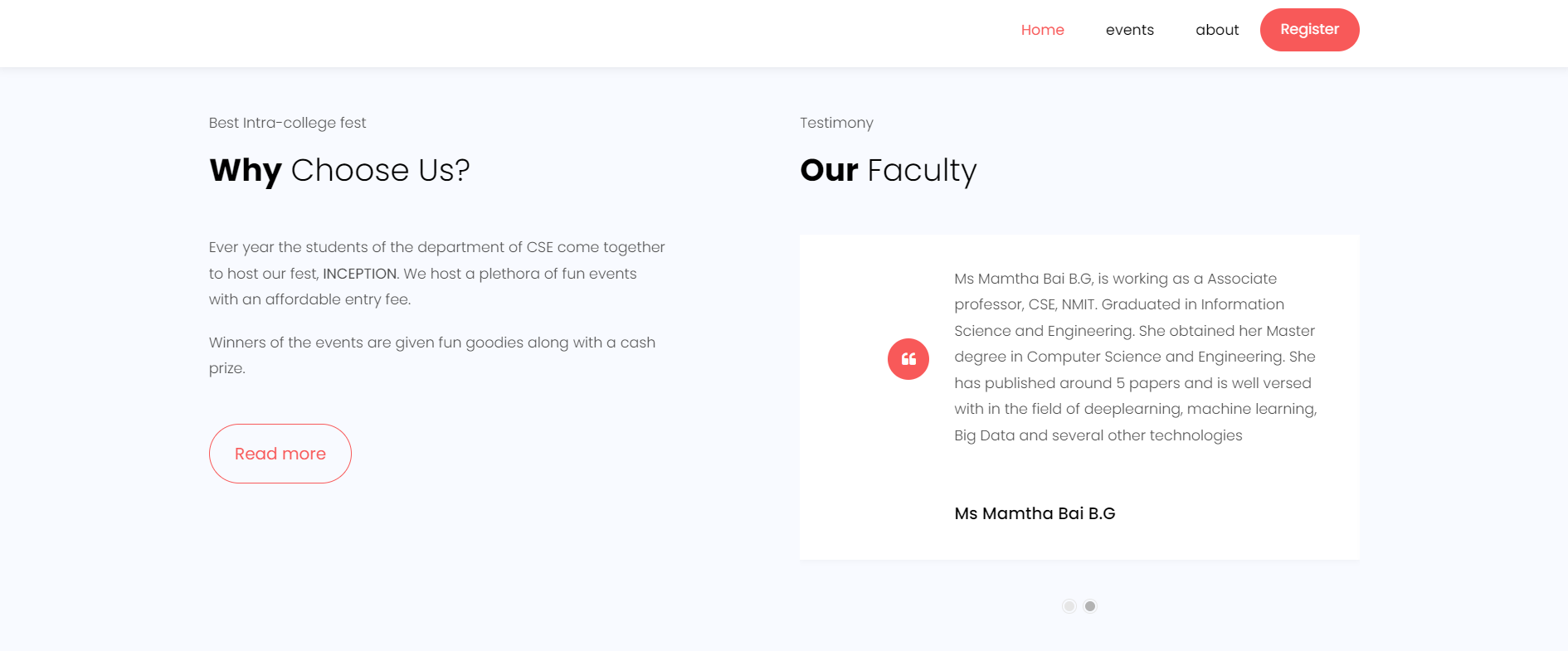Click the Why Choose Us heading

[x=338, y=170]
